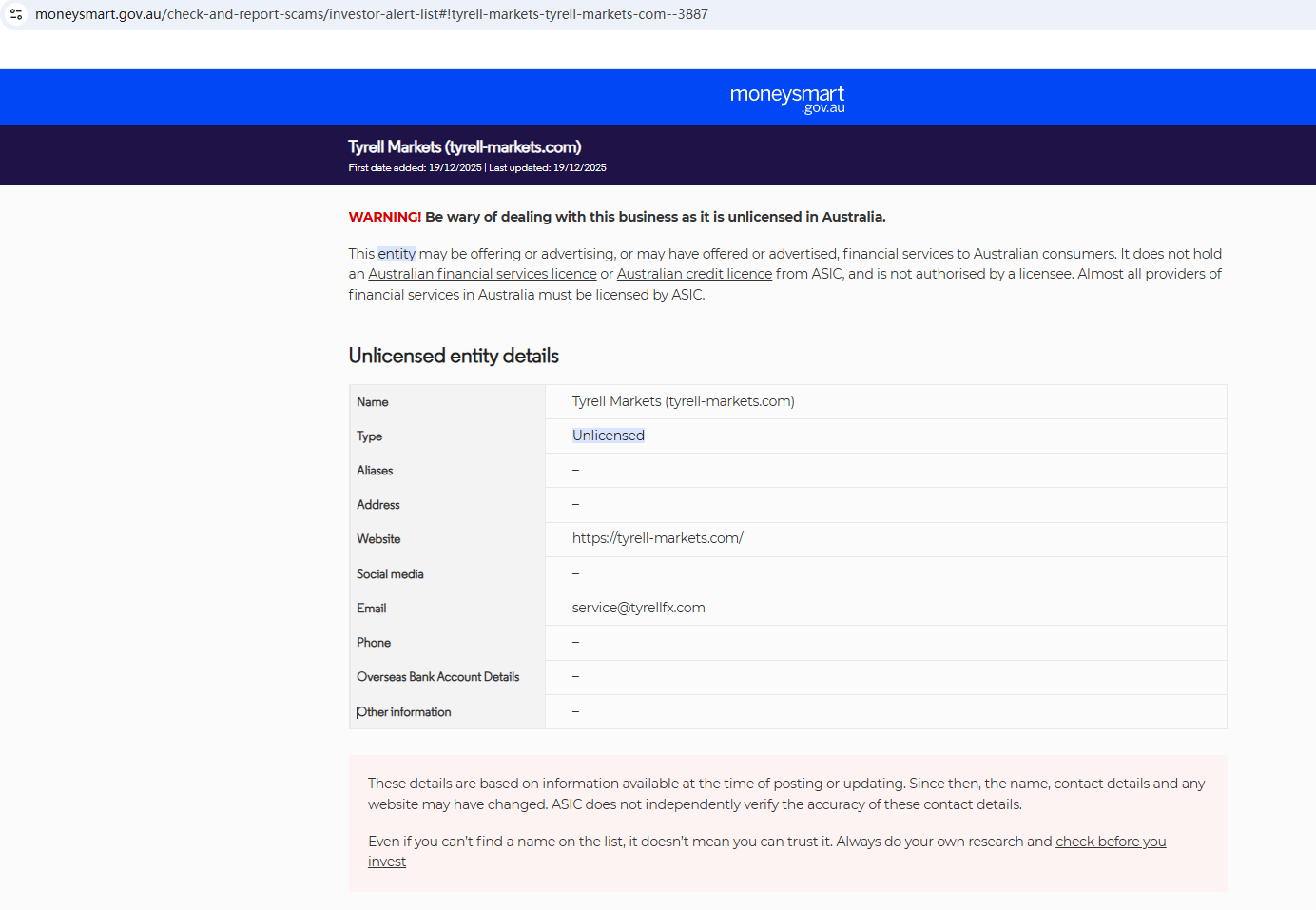Viewport: 1316px width, 910px height.
Task: Follow the 'check before you invest' link
Action: coord(1111,842)
